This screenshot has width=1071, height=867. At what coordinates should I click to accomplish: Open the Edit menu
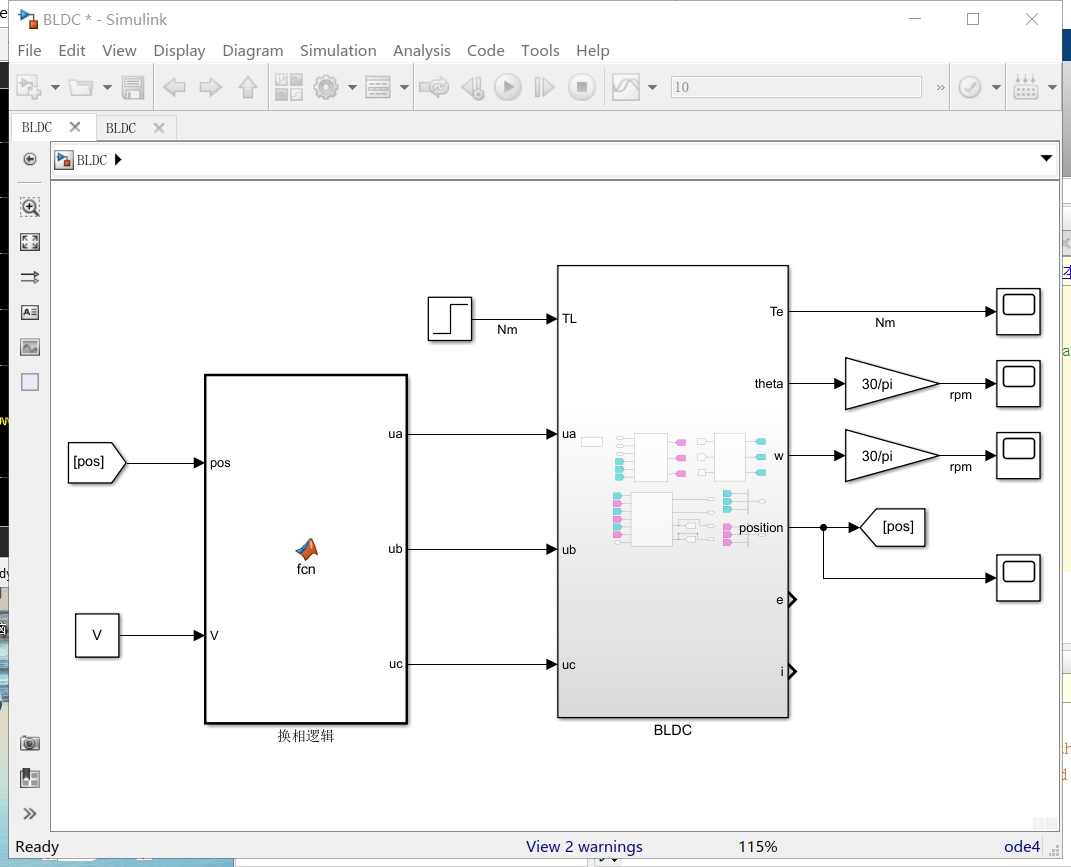[x=72, y=51]
